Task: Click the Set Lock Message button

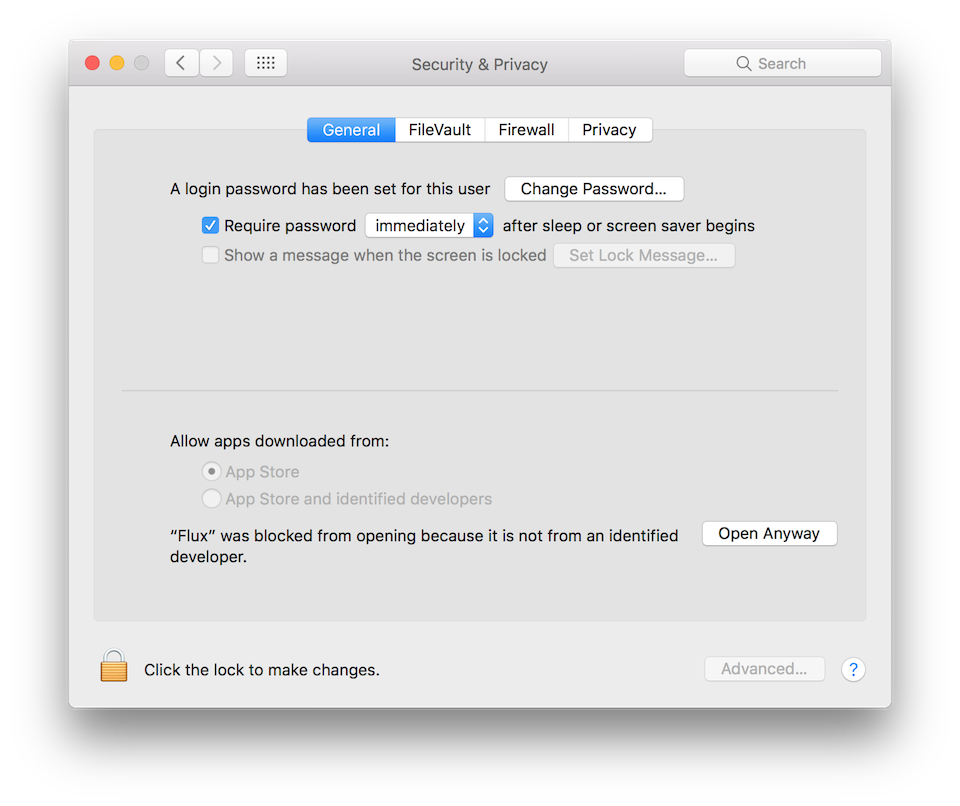Action: click(x=644, y=255)
